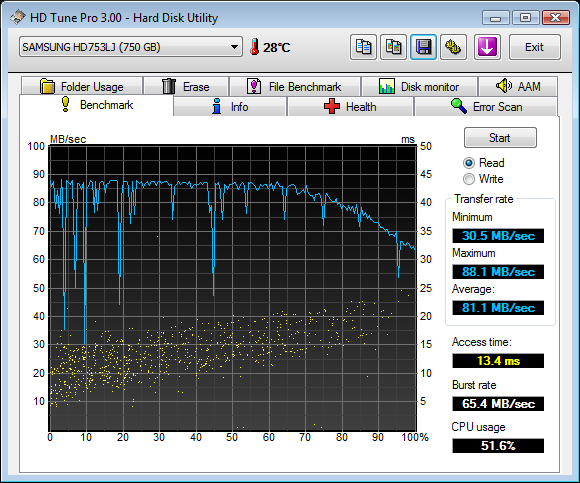Click the Exit button
Viewport: 580px width, 483px height.
point(535,47)
